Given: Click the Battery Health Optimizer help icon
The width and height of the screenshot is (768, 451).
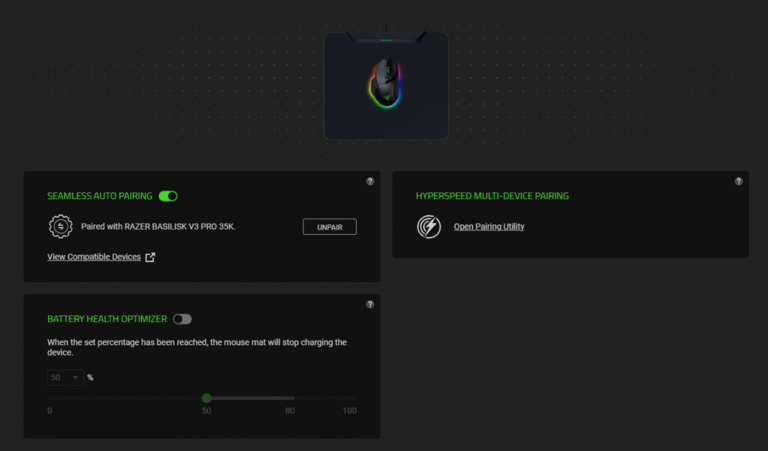Looking at the screenshot, I should [370, 304].
